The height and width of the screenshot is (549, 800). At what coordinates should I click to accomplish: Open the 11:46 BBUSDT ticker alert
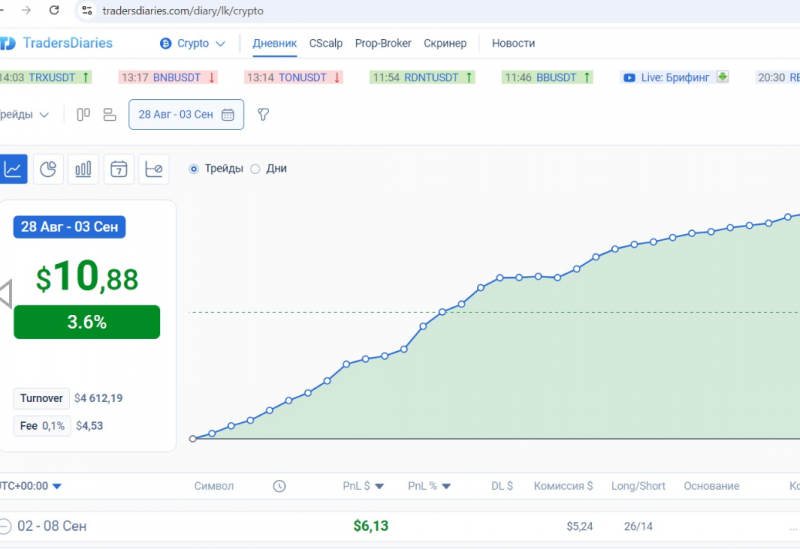547,78
